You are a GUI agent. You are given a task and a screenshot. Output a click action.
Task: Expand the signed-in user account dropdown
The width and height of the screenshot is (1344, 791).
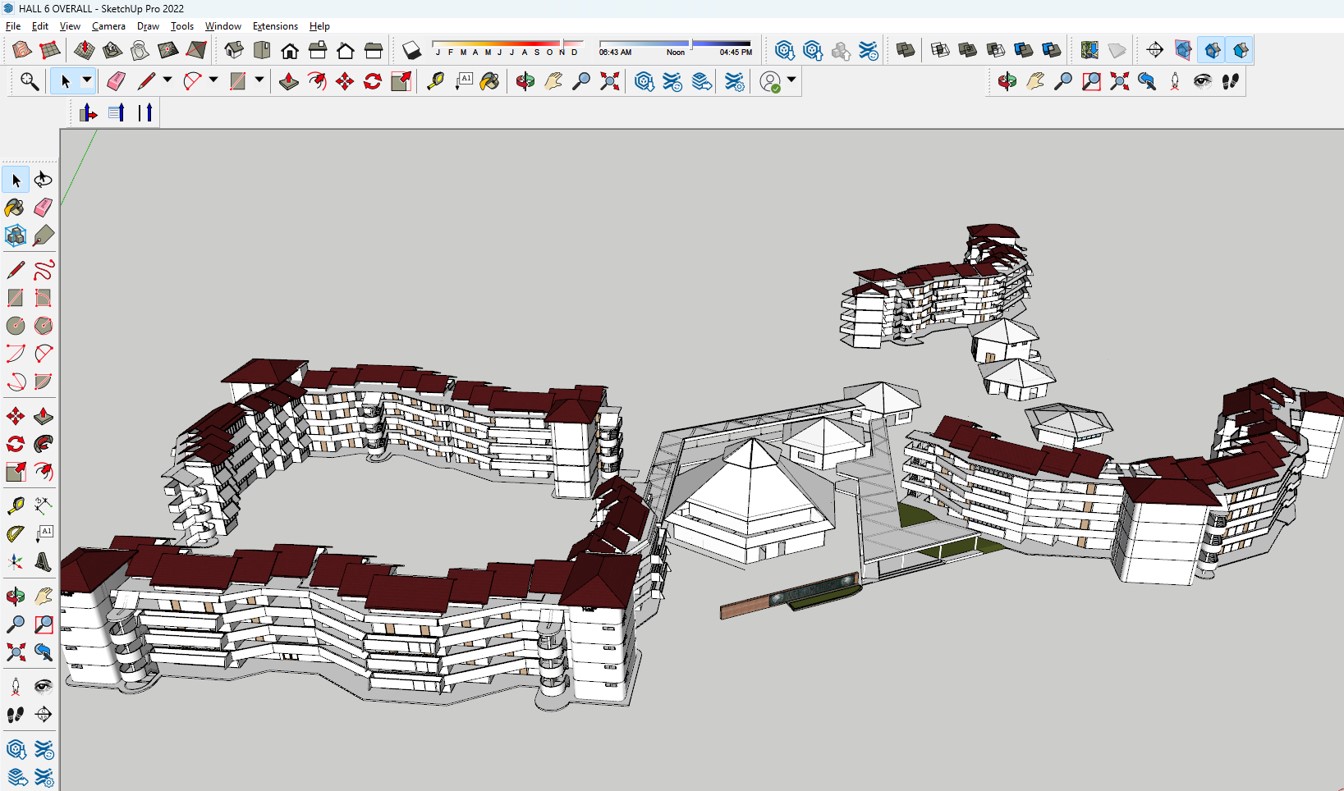coord(792,81)
